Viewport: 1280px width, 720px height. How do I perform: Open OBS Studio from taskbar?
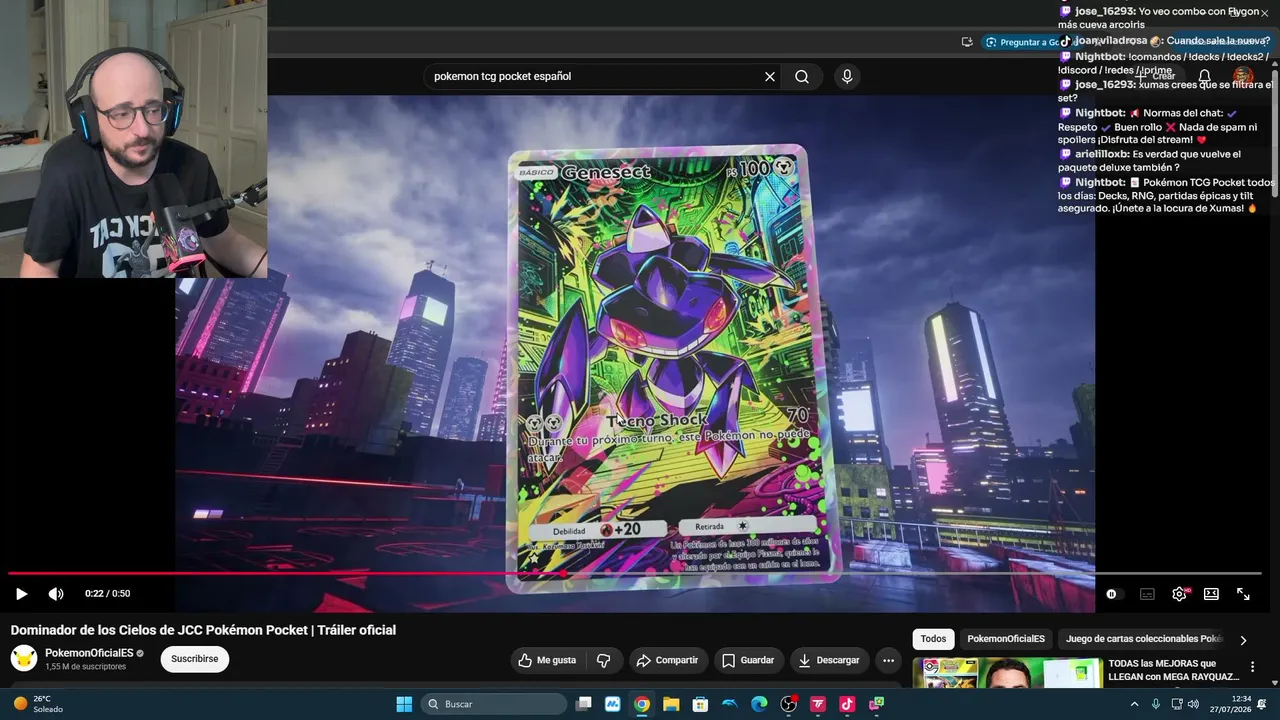[x=788, y=704]
